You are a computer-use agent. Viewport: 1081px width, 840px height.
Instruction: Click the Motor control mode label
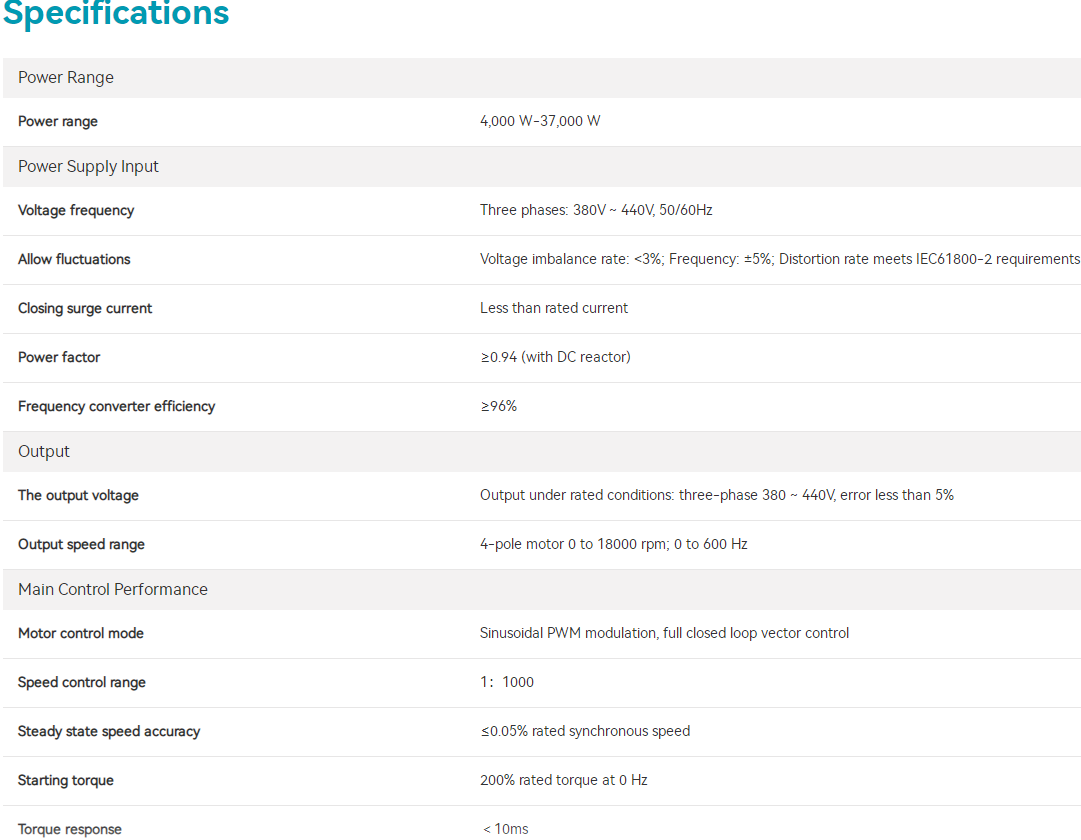(81, 634)
